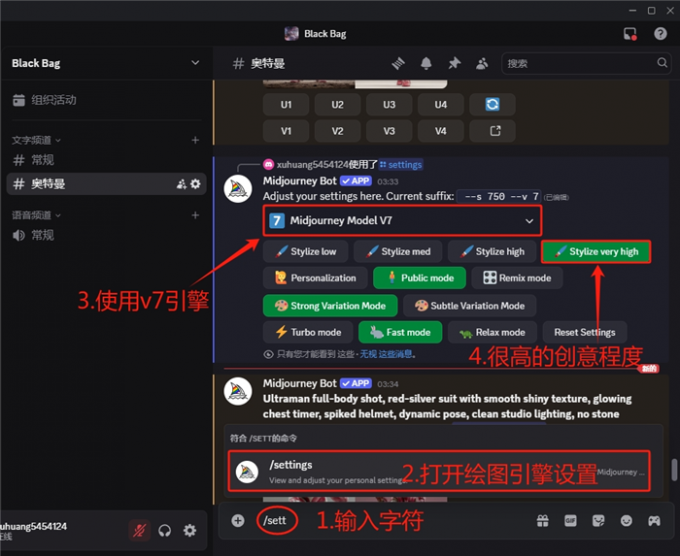Click the U4 upscale button

[x=441, y=105]
